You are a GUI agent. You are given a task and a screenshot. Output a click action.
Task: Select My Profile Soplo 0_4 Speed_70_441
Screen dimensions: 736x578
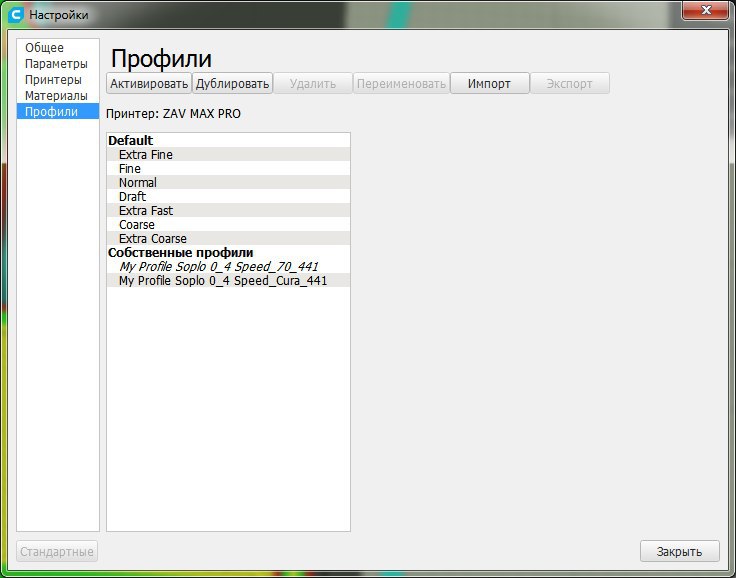coord(228,267)
